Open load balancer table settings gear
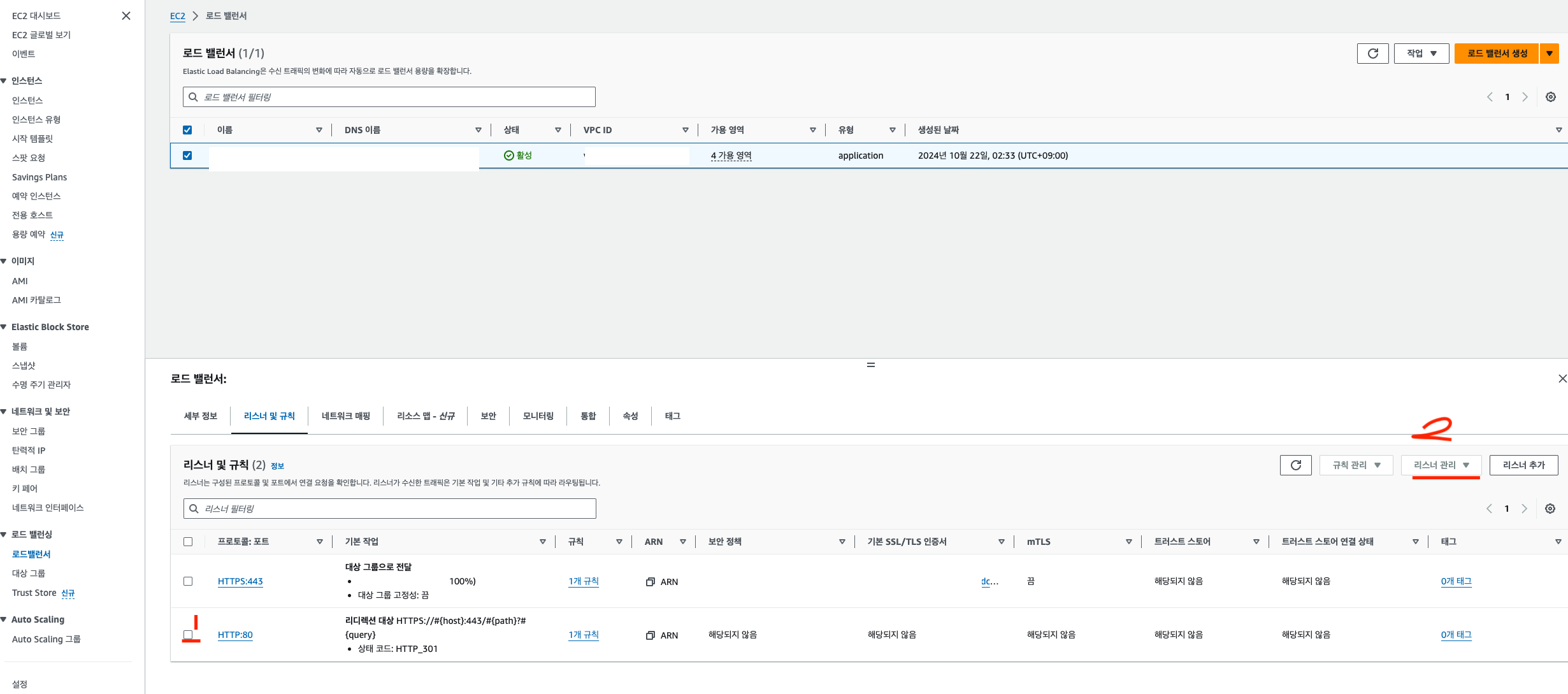 1550,97
